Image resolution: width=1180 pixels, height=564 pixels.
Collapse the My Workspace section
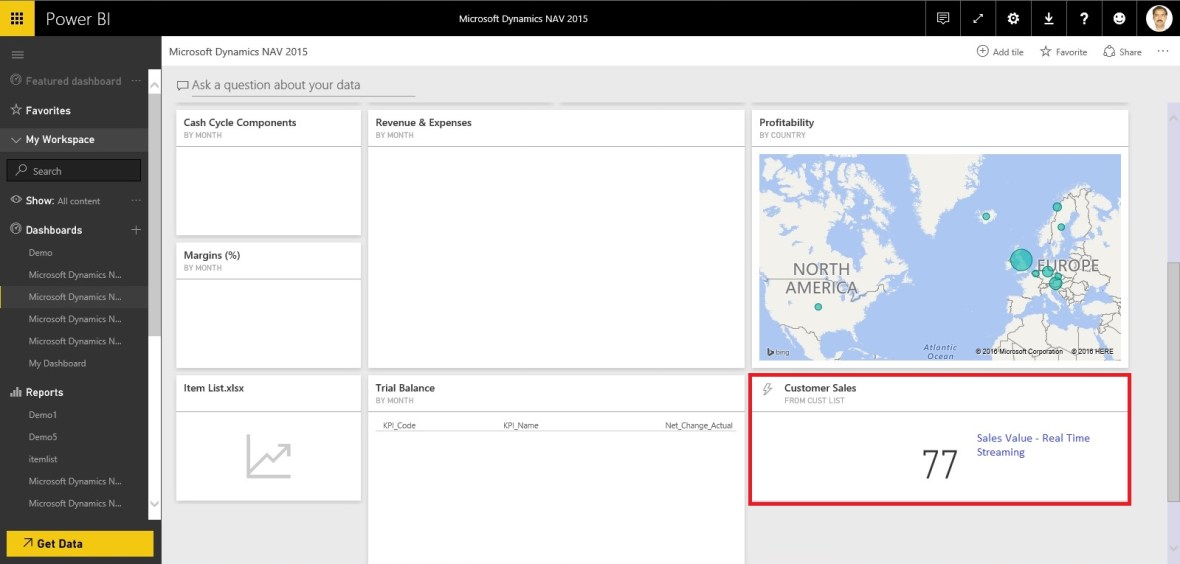(16, 140)
